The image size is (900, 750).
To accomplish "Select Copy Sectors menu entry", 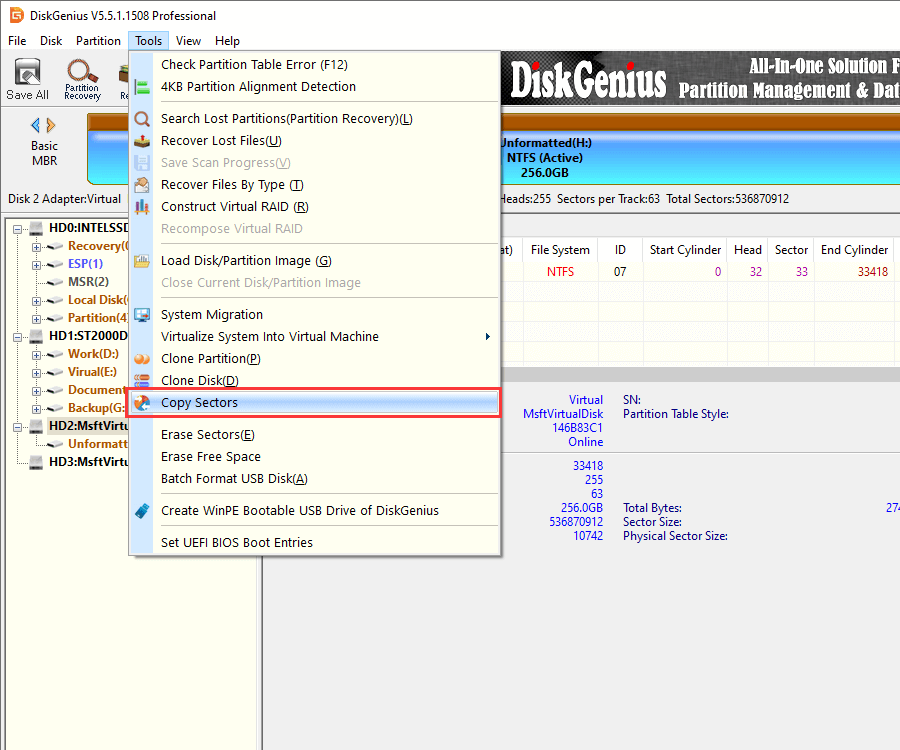I will click(314, 403).
